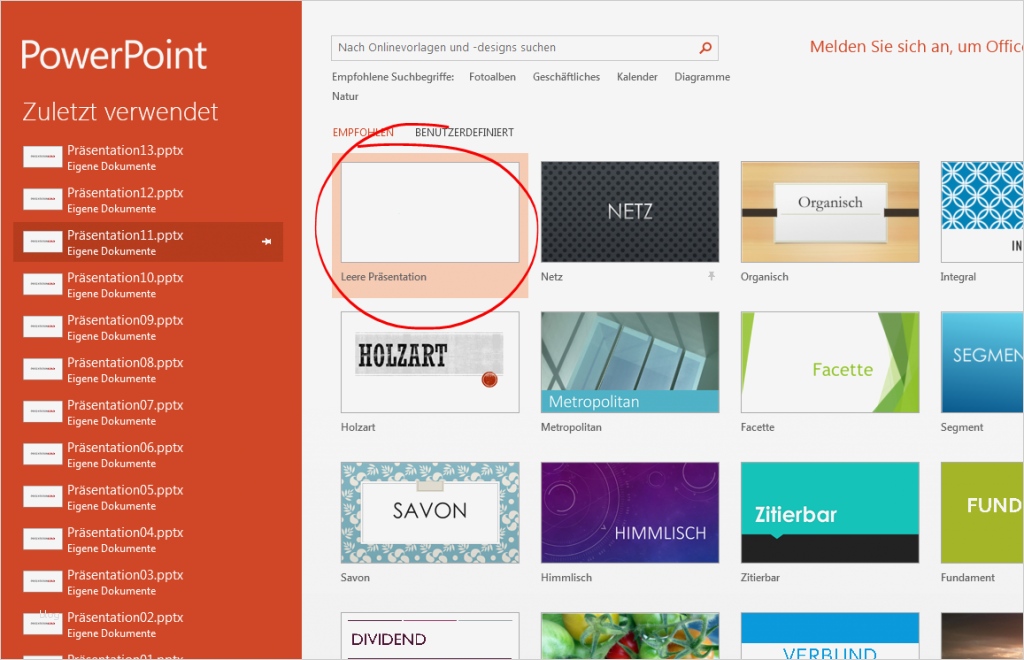Choose the Organisch template
1024x660 pixels.
pos(828,210)
